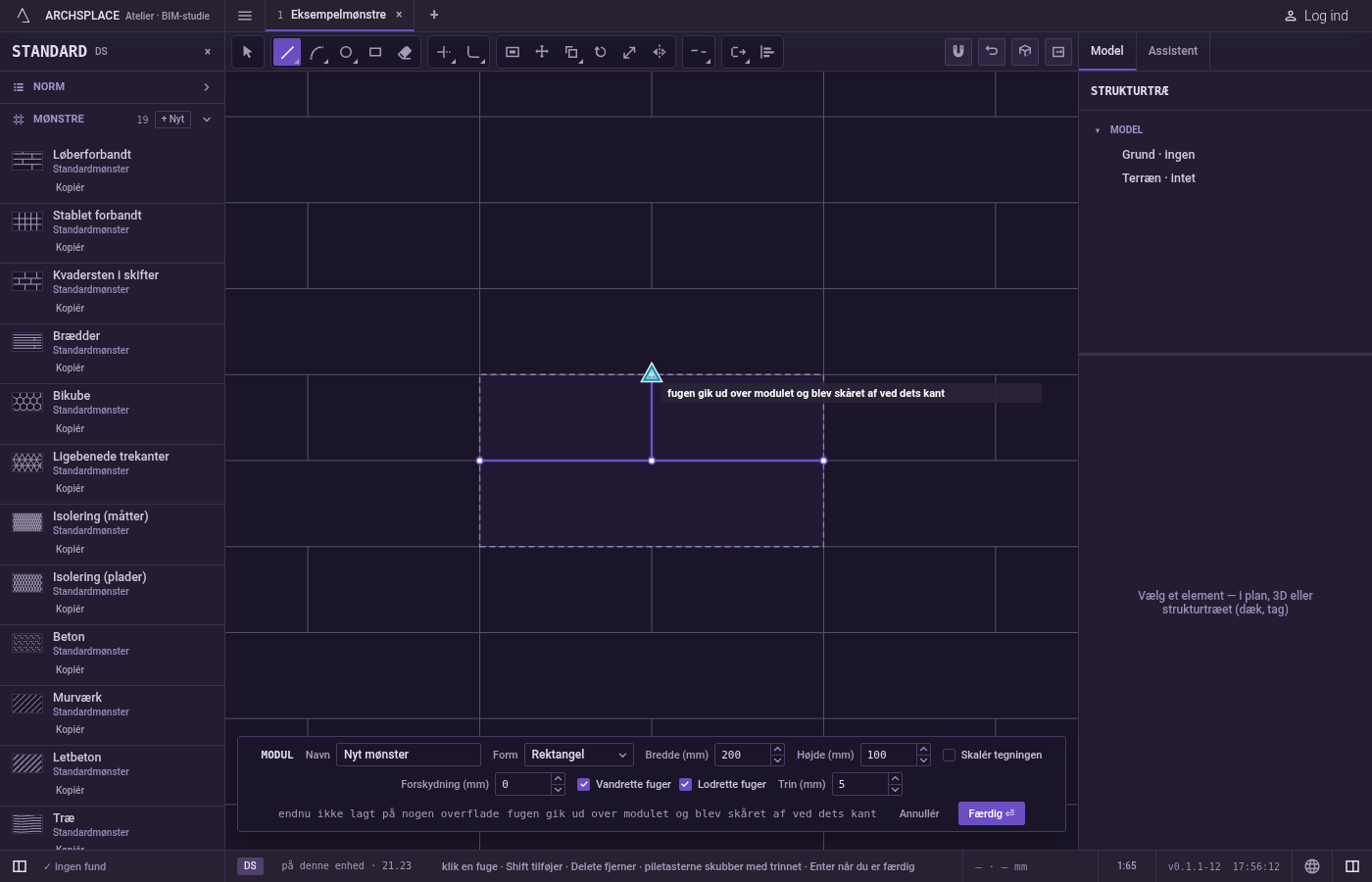Choose the copy/duplicate tool
Viewport: 1372px width, 882px height.
(571, 52)
